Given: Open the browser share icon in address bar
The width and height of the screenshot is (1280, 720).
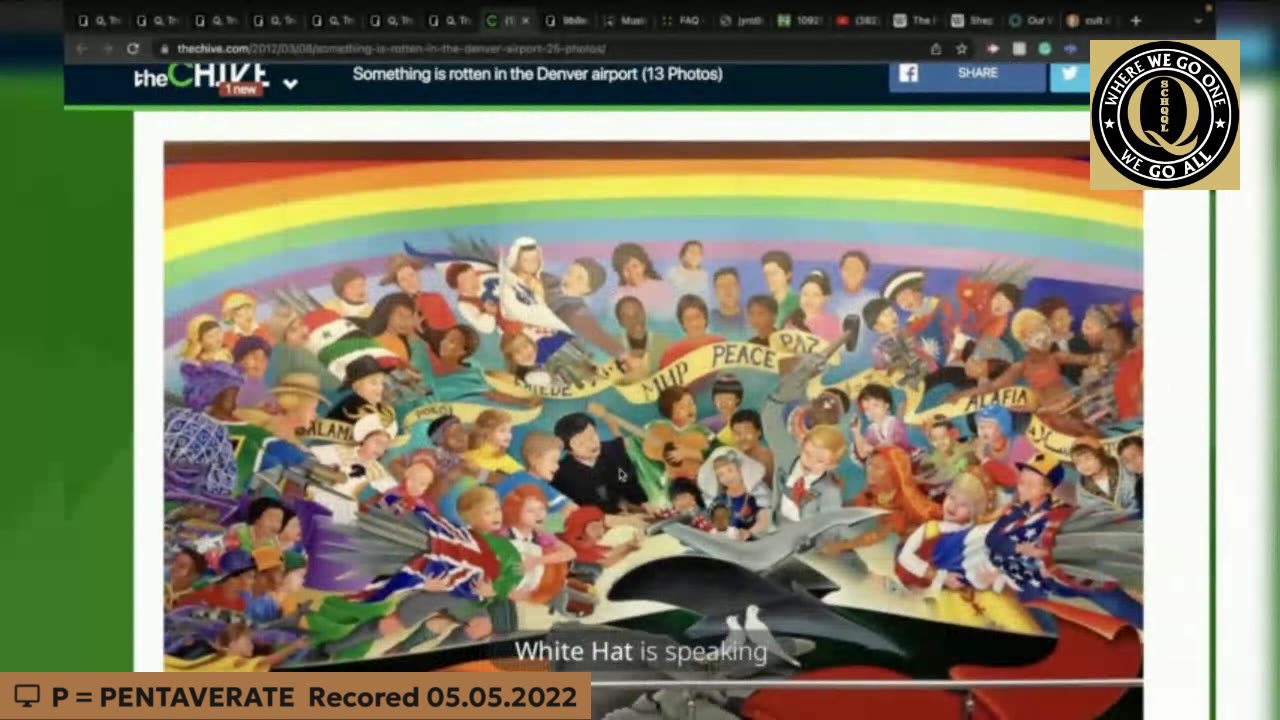Looking at the screenshot, I should tap(936, 48).
